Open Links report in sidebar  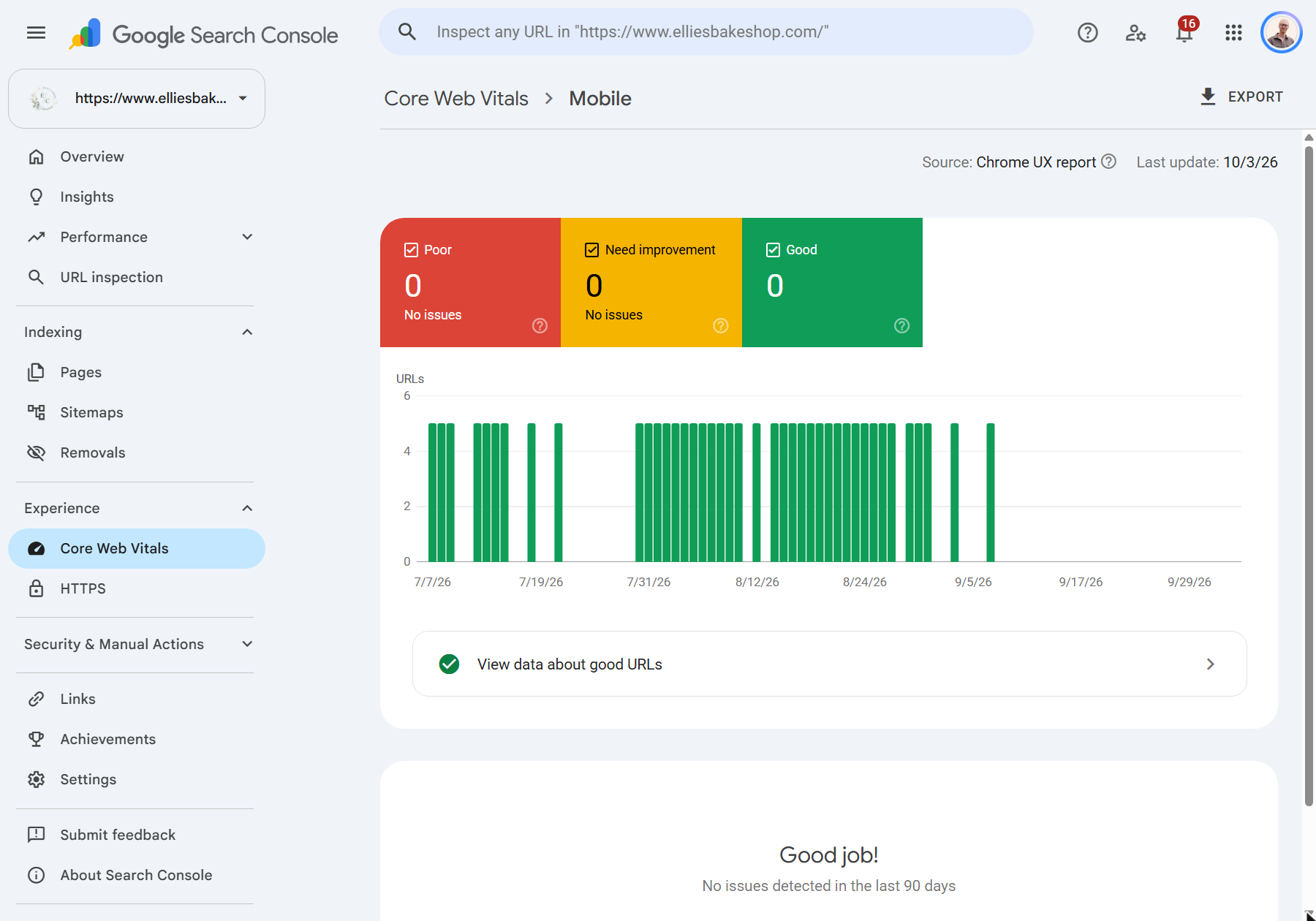point(137,699)
